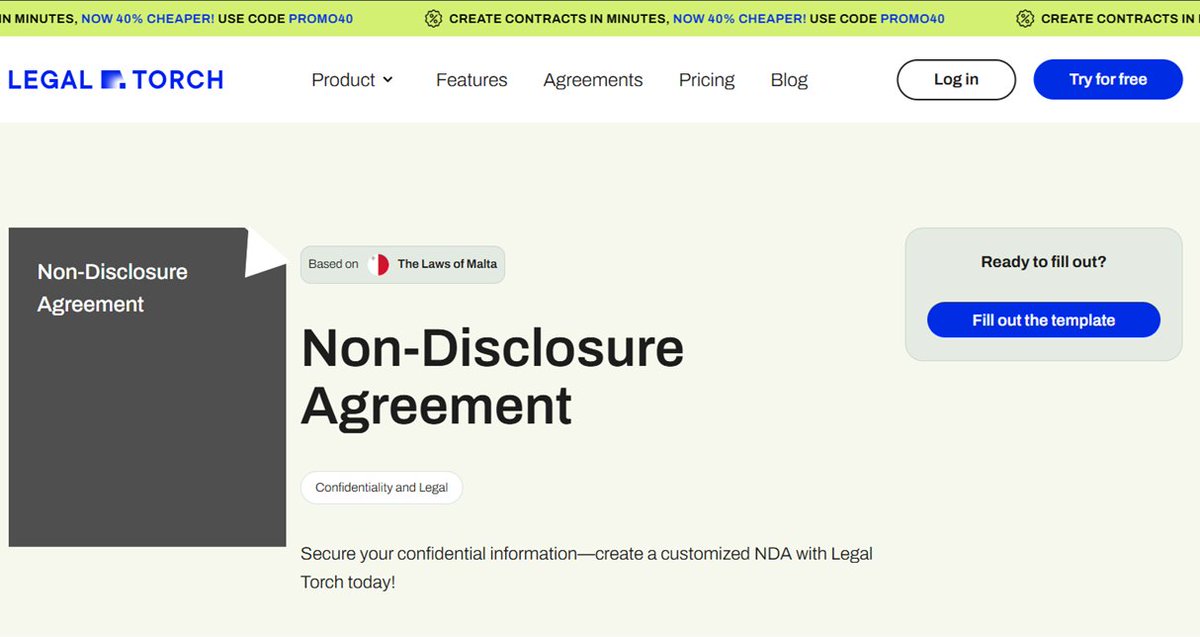The height and width of the screenshot is (637, 1200).
Task: Click the promo discount icon in banner center
Action: tap(433, 19)
